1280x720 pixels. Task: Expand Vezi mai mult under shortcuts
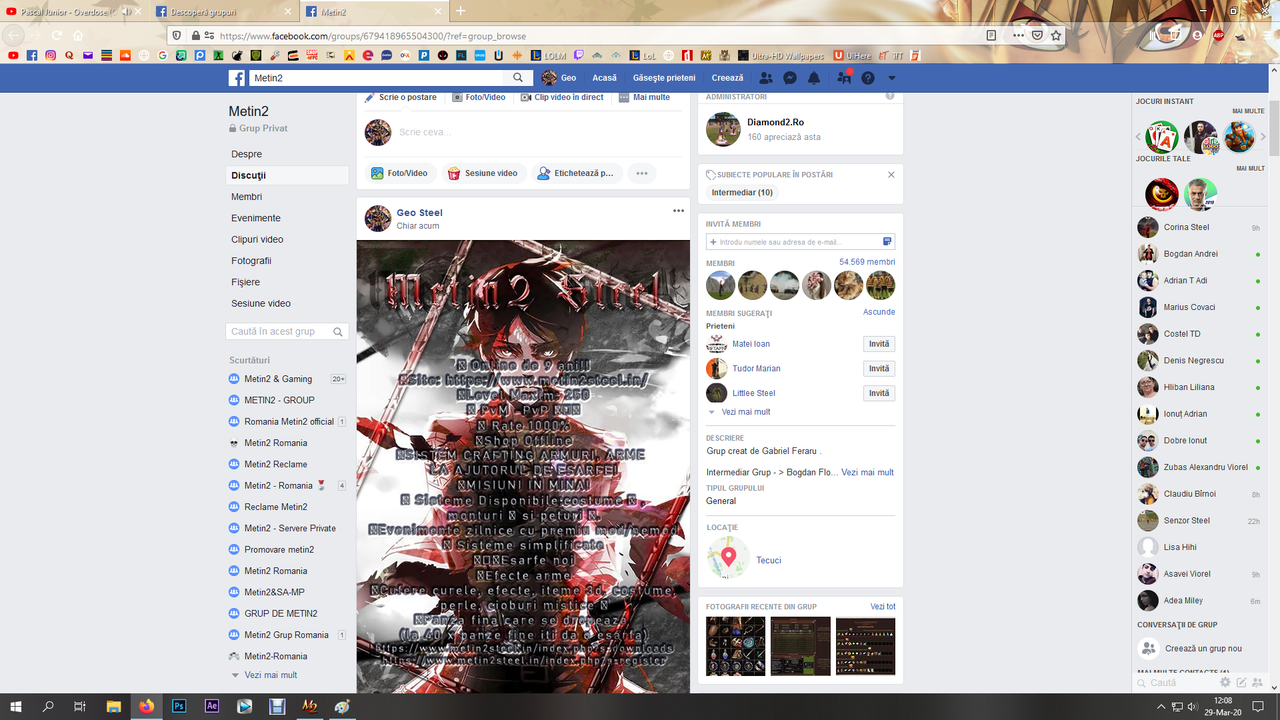coord(270,675)
